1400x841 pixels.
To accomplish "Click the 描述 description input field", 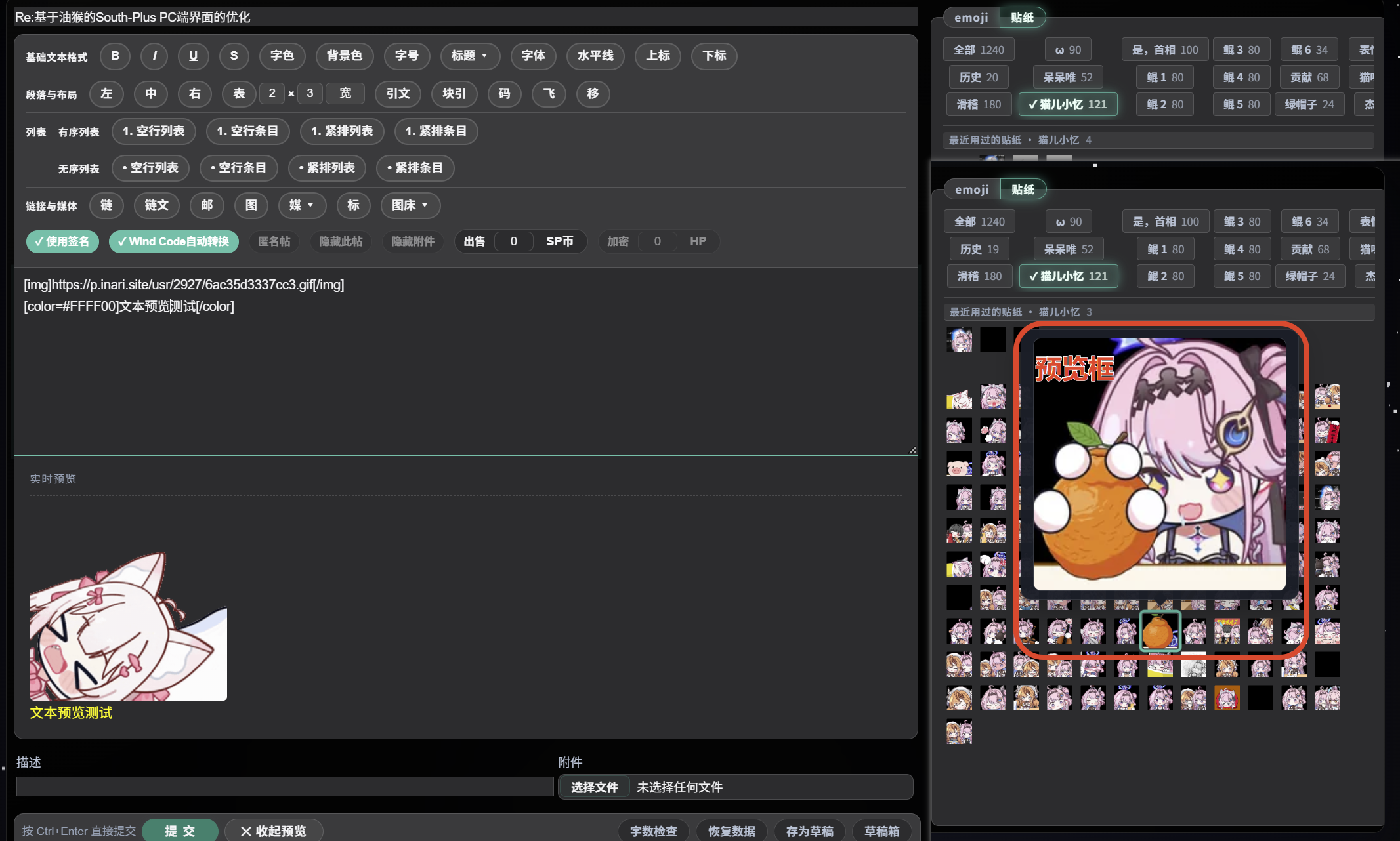I will (x=285, y=787).
